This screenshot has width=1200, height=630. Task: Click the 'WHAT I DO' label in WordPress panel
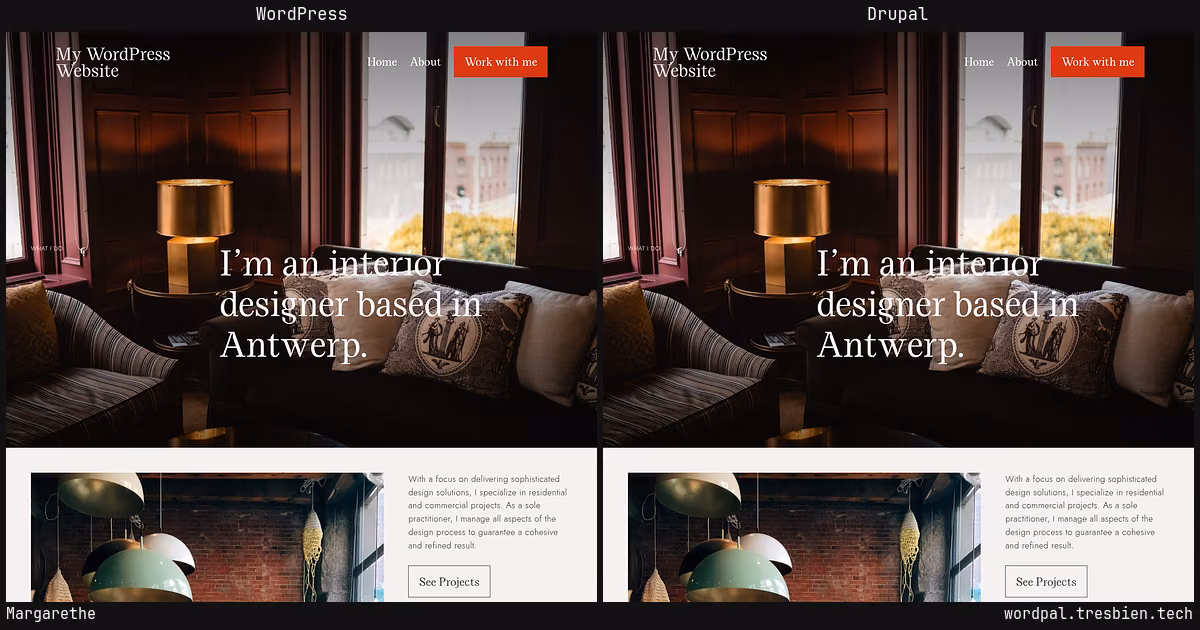coord(47,248)
